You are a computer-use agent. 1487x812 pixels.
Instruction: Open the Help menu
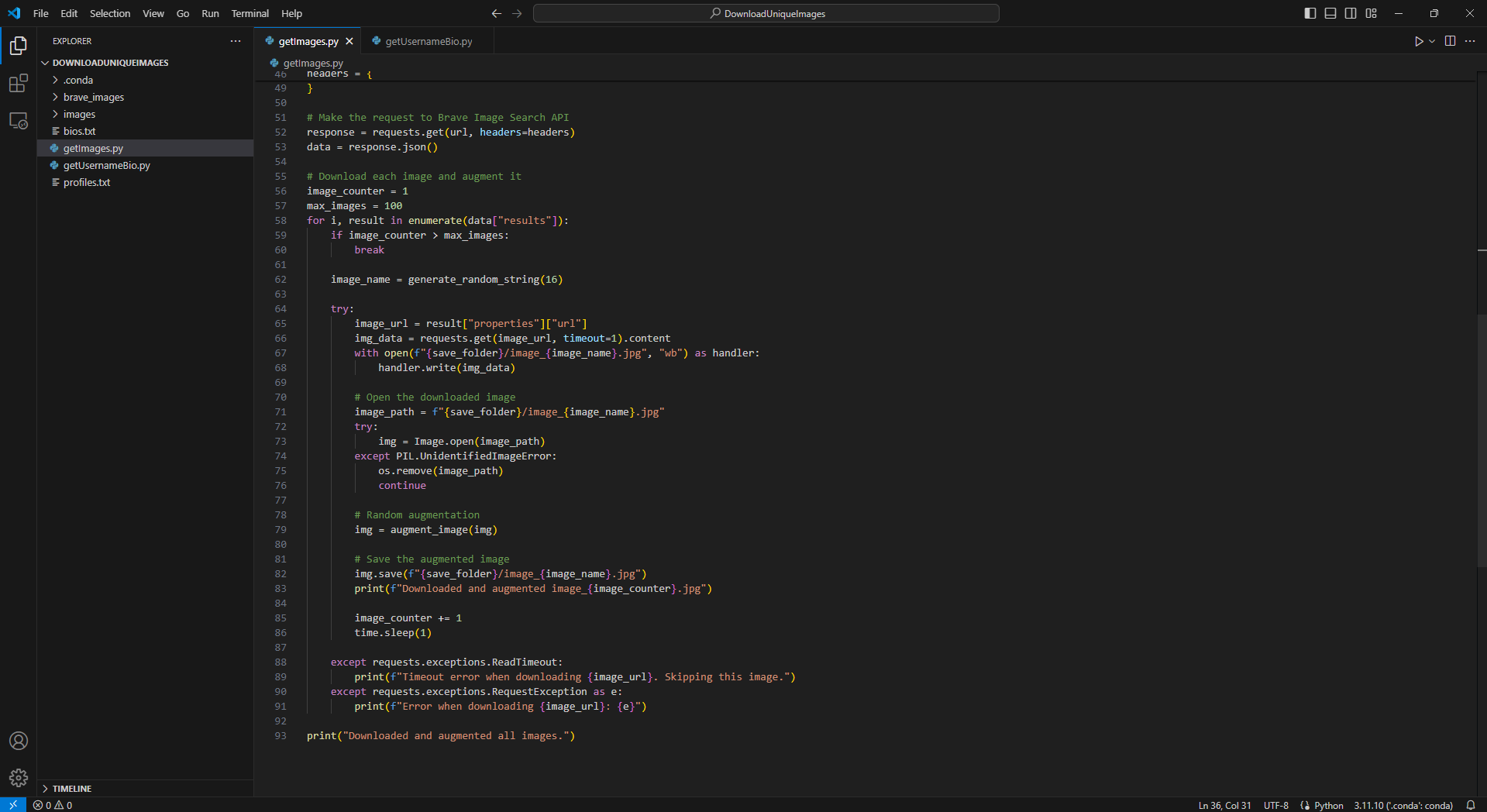(292, 13)
